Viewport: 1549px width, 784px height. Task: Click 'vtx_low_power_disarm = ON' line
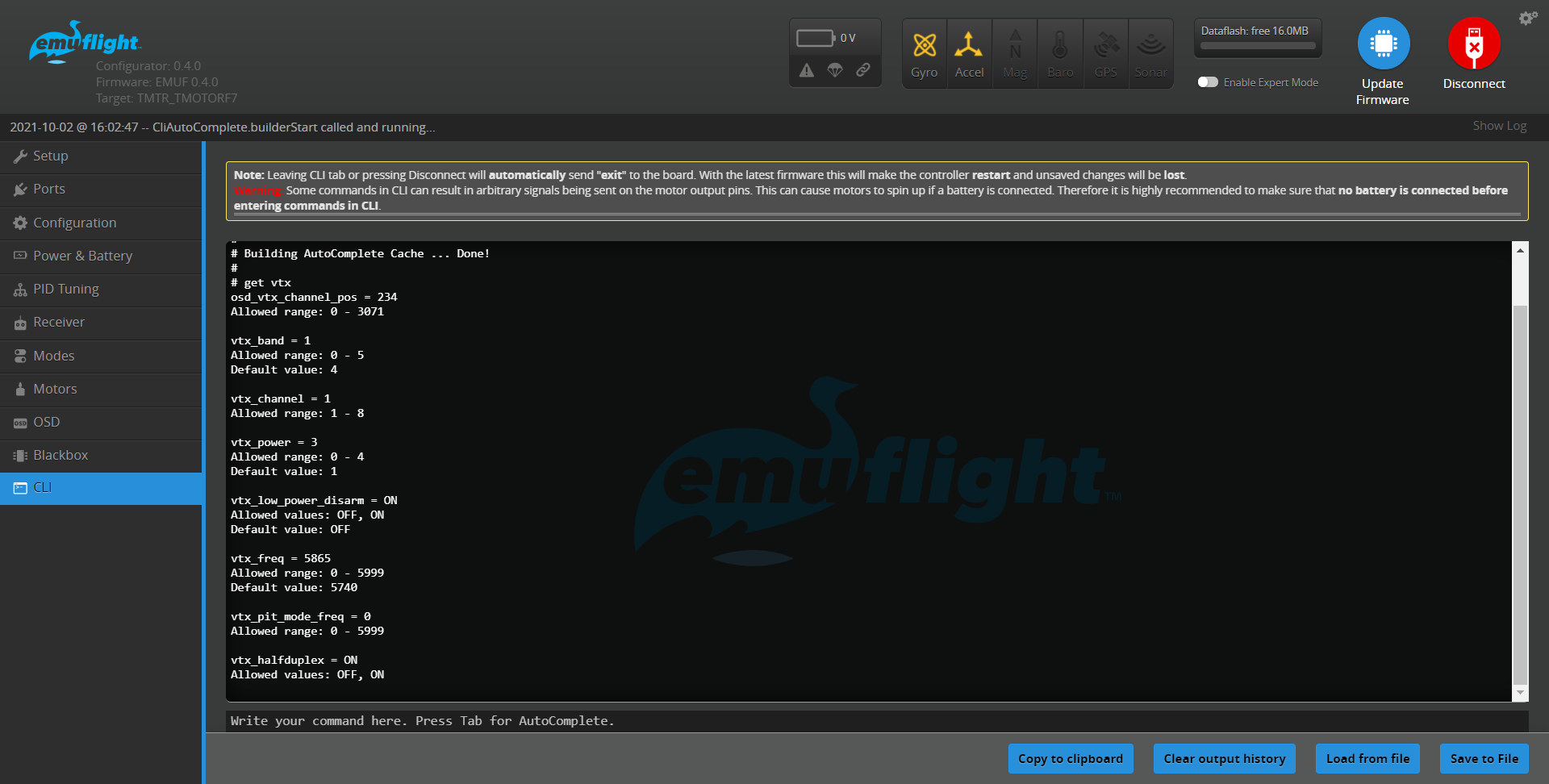(314, 500)
